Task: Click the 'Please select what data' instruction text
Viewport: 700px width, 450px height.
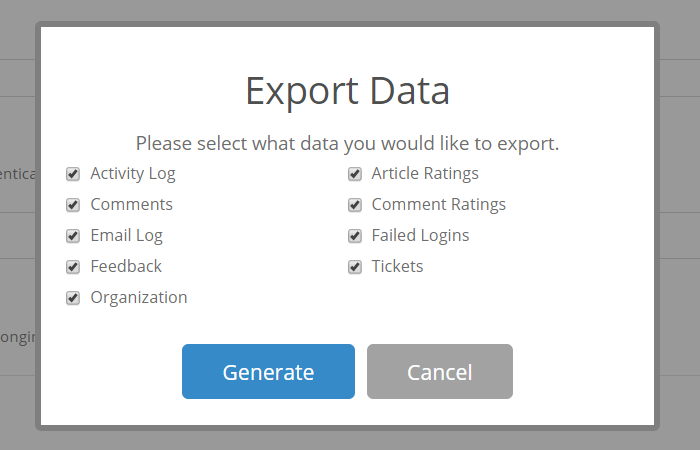Action: (x=347, y=144)
